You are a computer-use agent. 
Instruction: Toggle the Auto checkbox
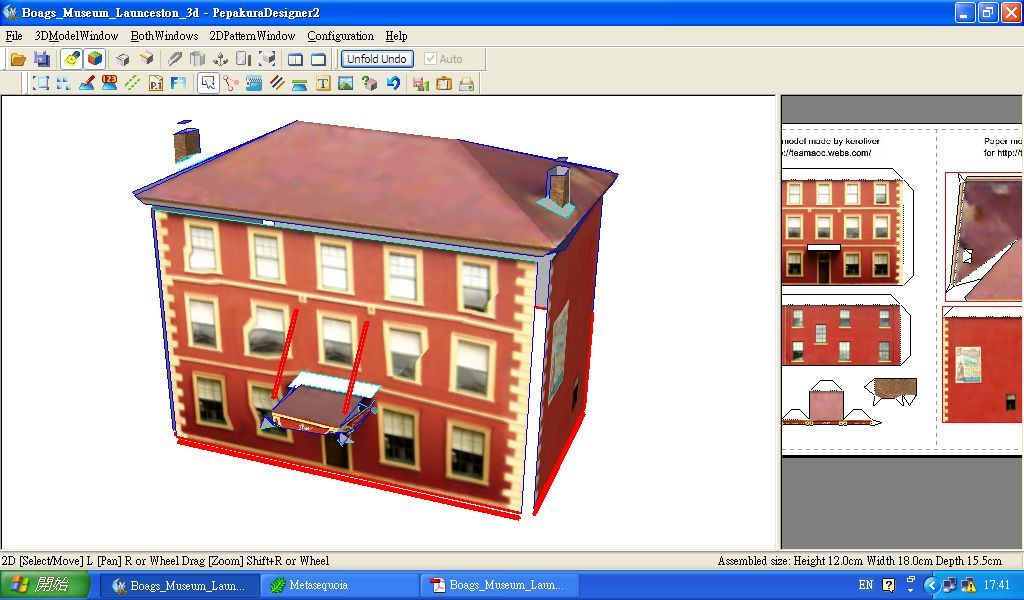430,59
